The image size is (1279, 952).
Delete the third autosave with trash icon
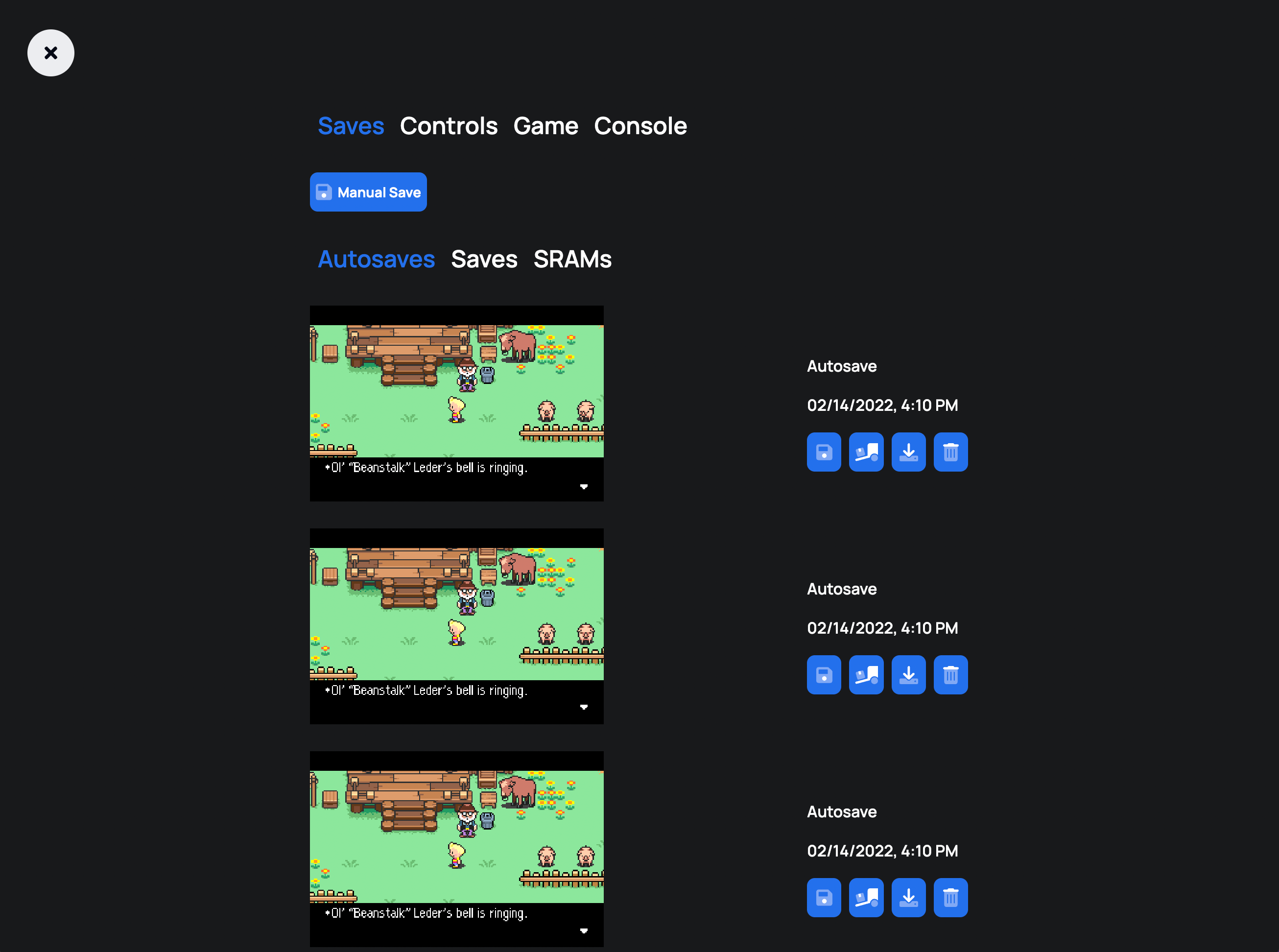point(950,897)
